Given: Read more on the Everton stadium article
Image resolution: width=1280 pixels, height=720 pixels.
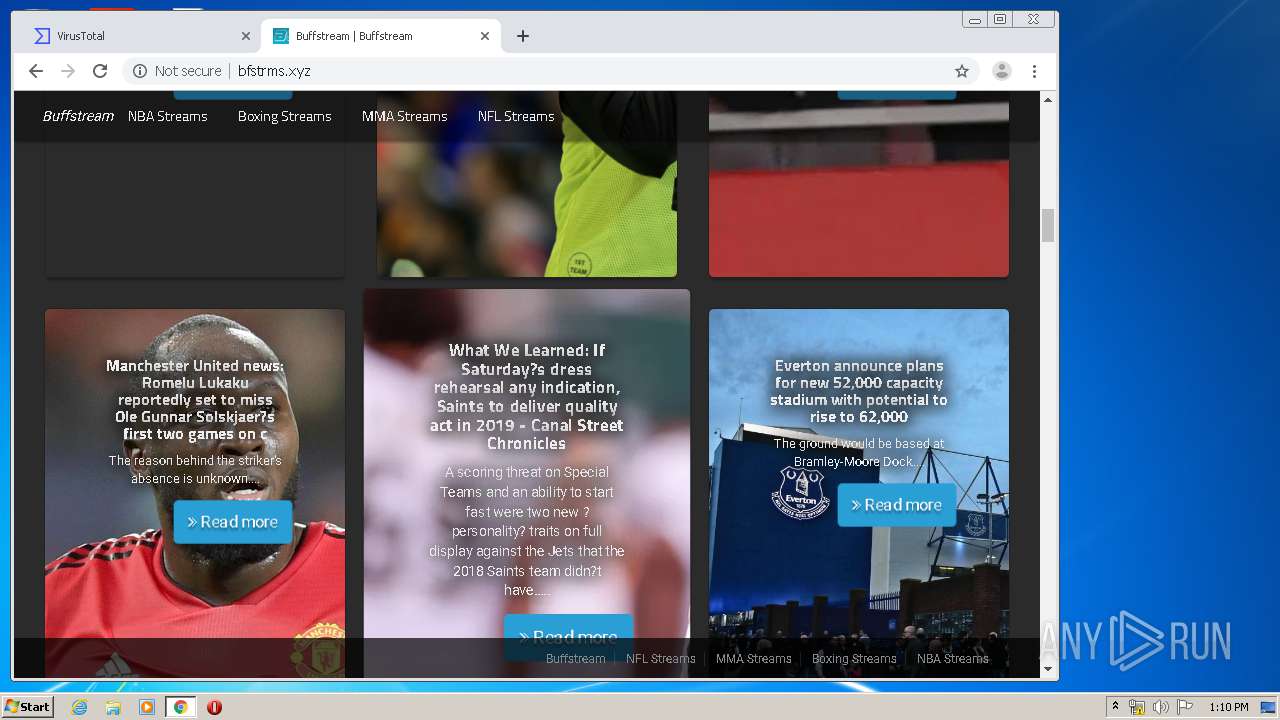Looking at the screenshot, I should point(897,505).
